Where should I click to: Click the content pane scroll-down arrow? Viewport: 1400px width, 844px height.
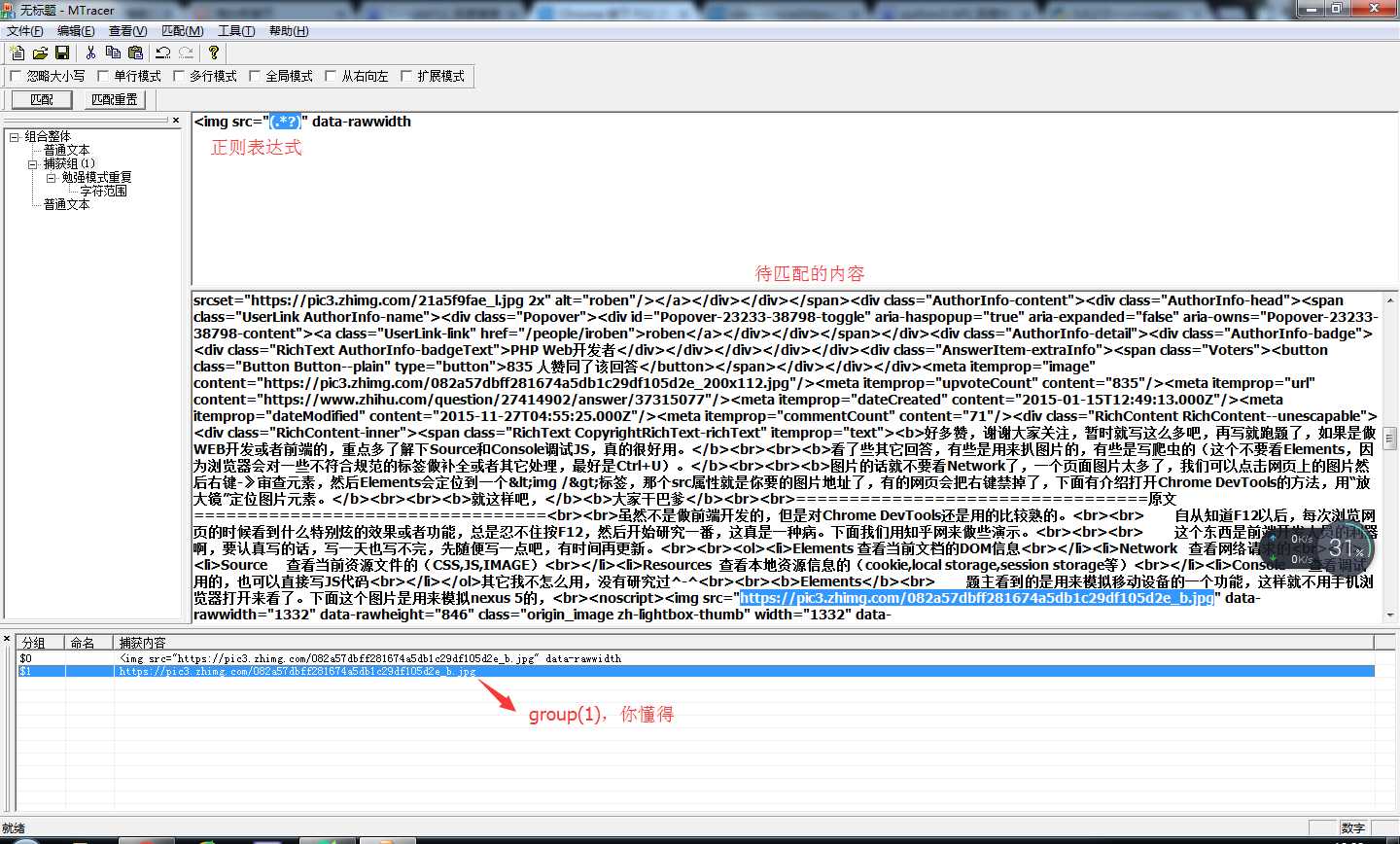(x=1390, y=615)
